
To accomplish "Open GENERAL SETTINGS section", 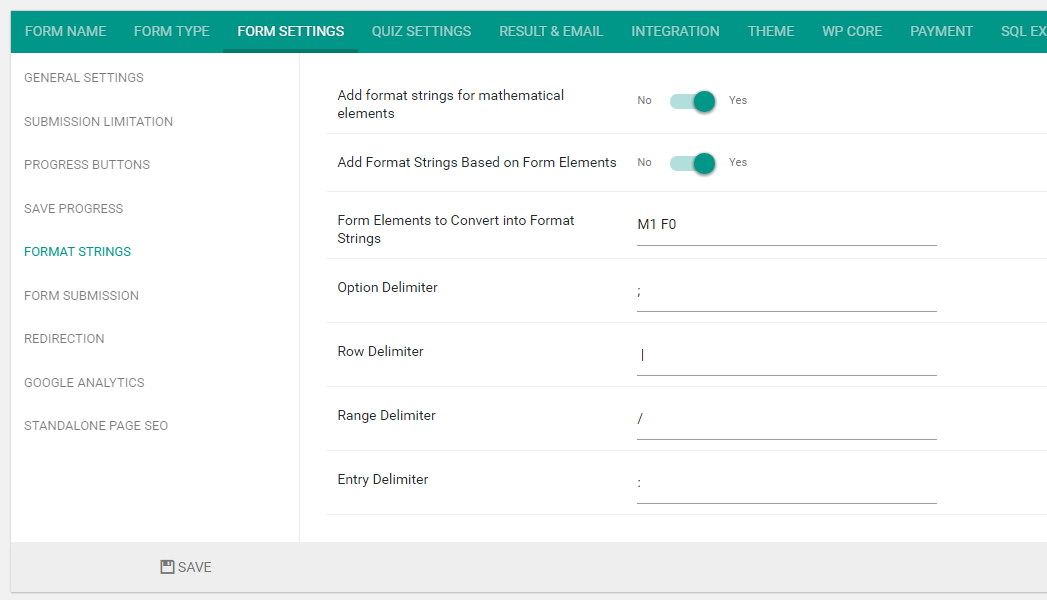I will click(83, 77).
